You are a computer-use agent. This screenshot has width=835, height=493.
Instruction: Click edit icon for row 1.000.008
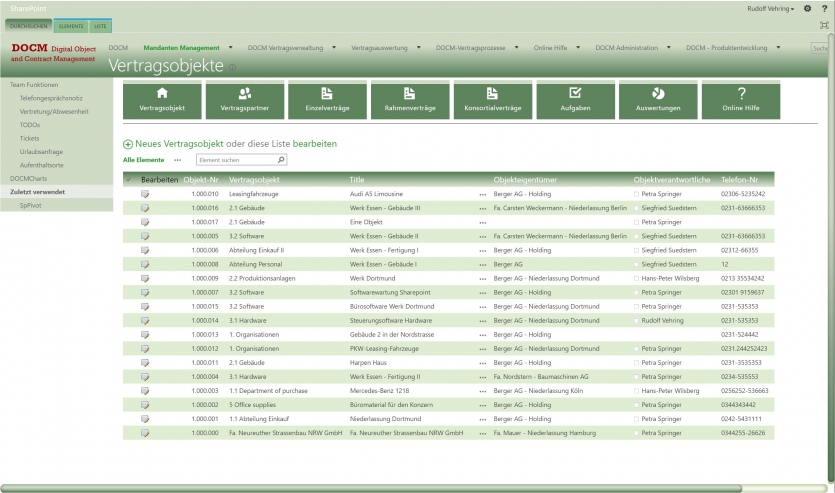(145, 264)
